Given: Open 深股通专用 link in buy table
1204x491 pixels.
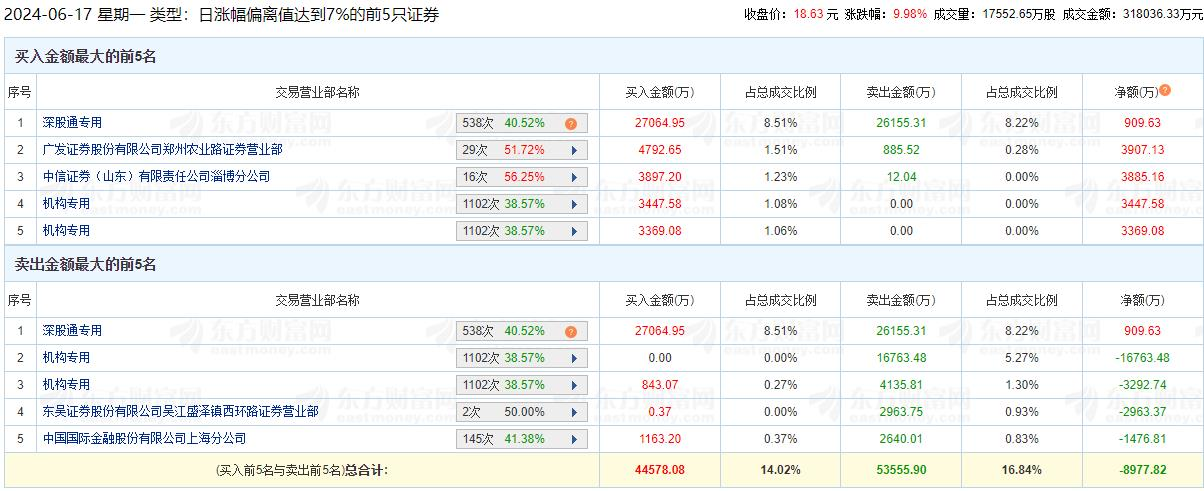Looking at the screenshot, I should point(72,123).
